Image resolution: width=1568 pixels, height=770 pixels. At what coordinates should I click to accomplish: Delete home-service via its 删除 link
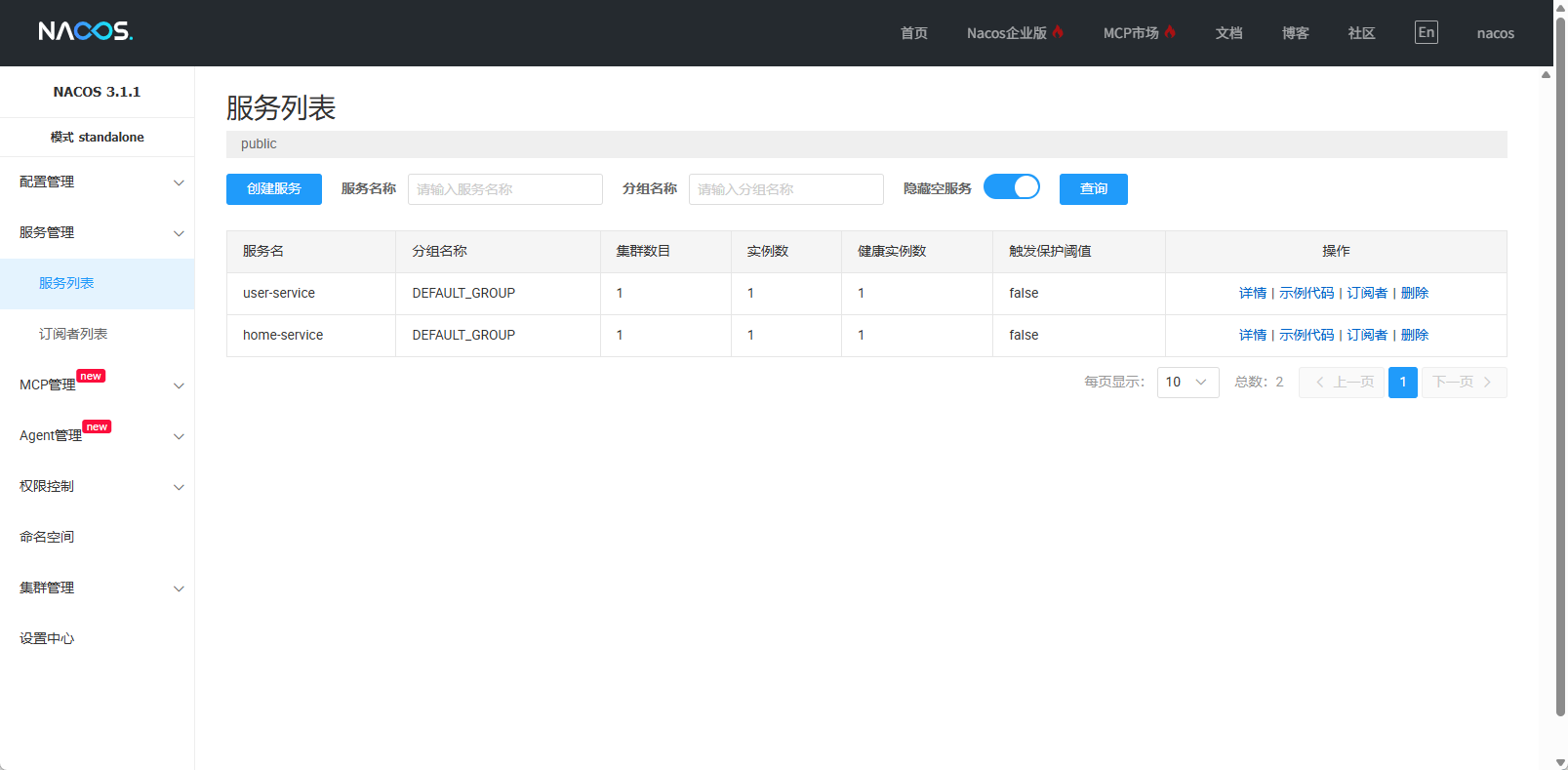(x=1414, y=335)
